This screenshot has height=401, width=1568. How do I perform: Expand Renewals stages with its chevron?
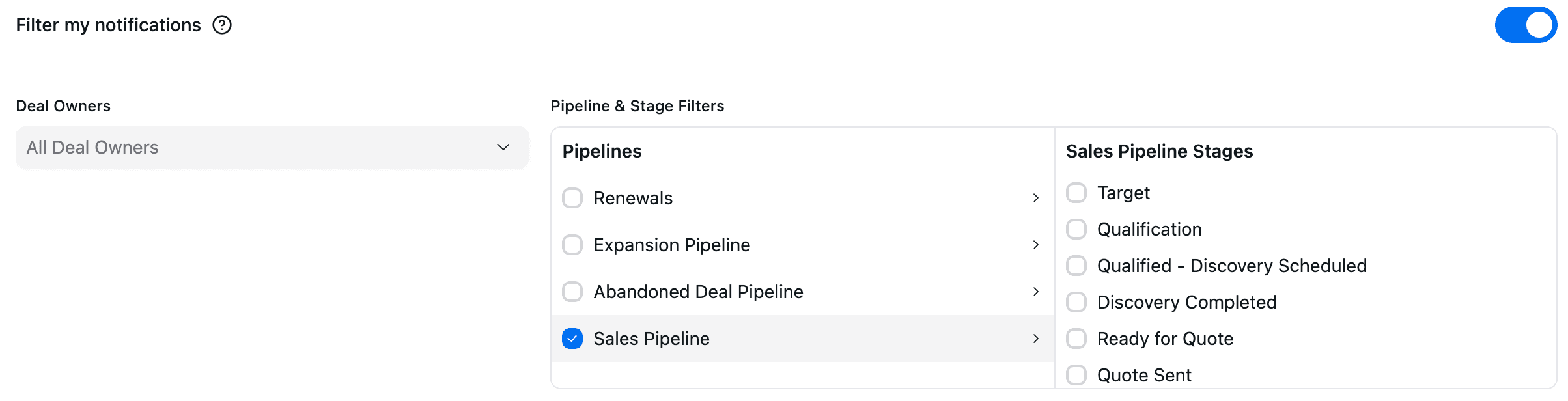click(x=1035, y=198)
